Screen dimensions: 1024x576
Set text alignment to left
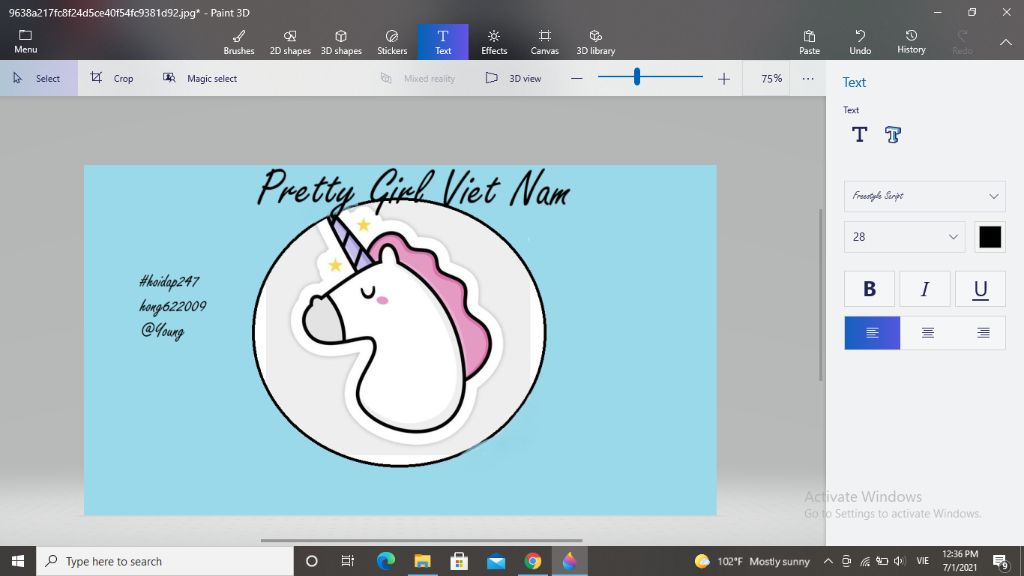click(x=872, y=332)
